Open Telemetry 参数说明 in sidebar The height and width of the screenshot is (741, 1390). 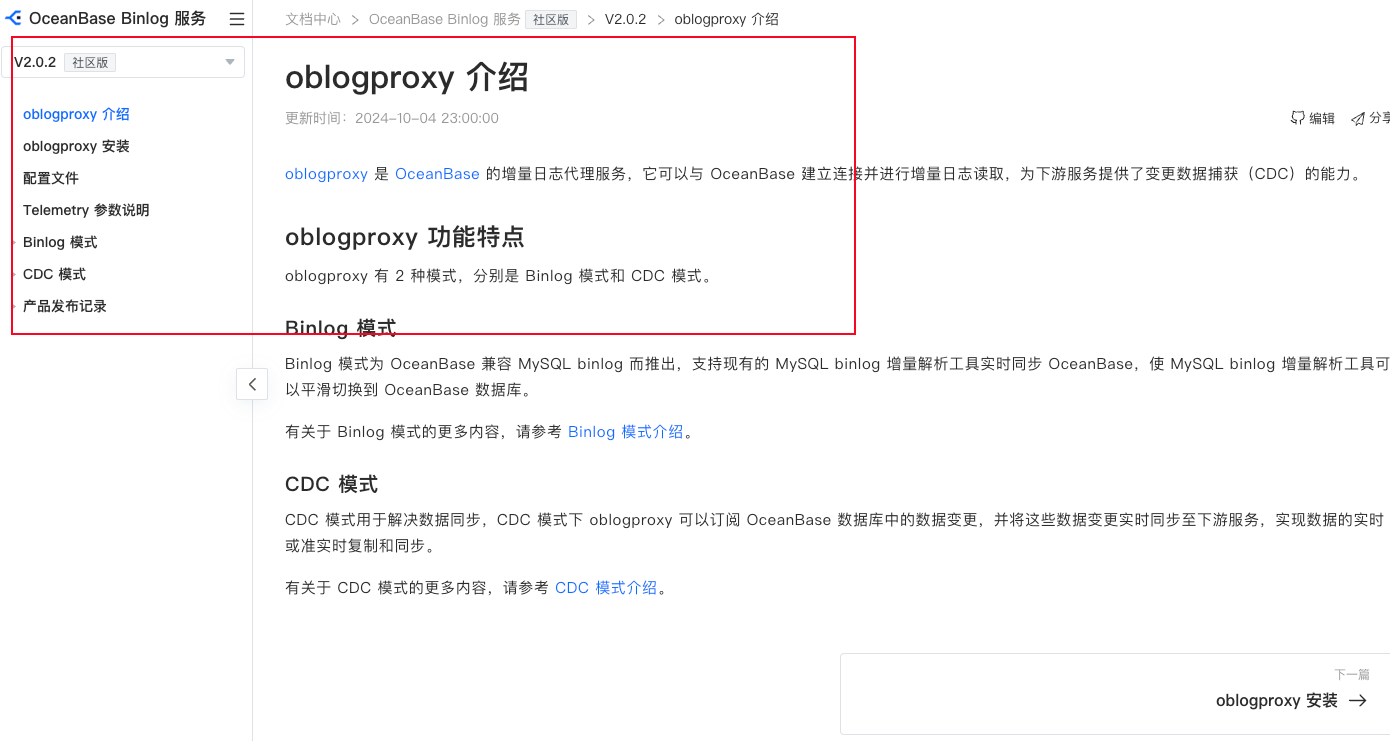tap(86, 210)
